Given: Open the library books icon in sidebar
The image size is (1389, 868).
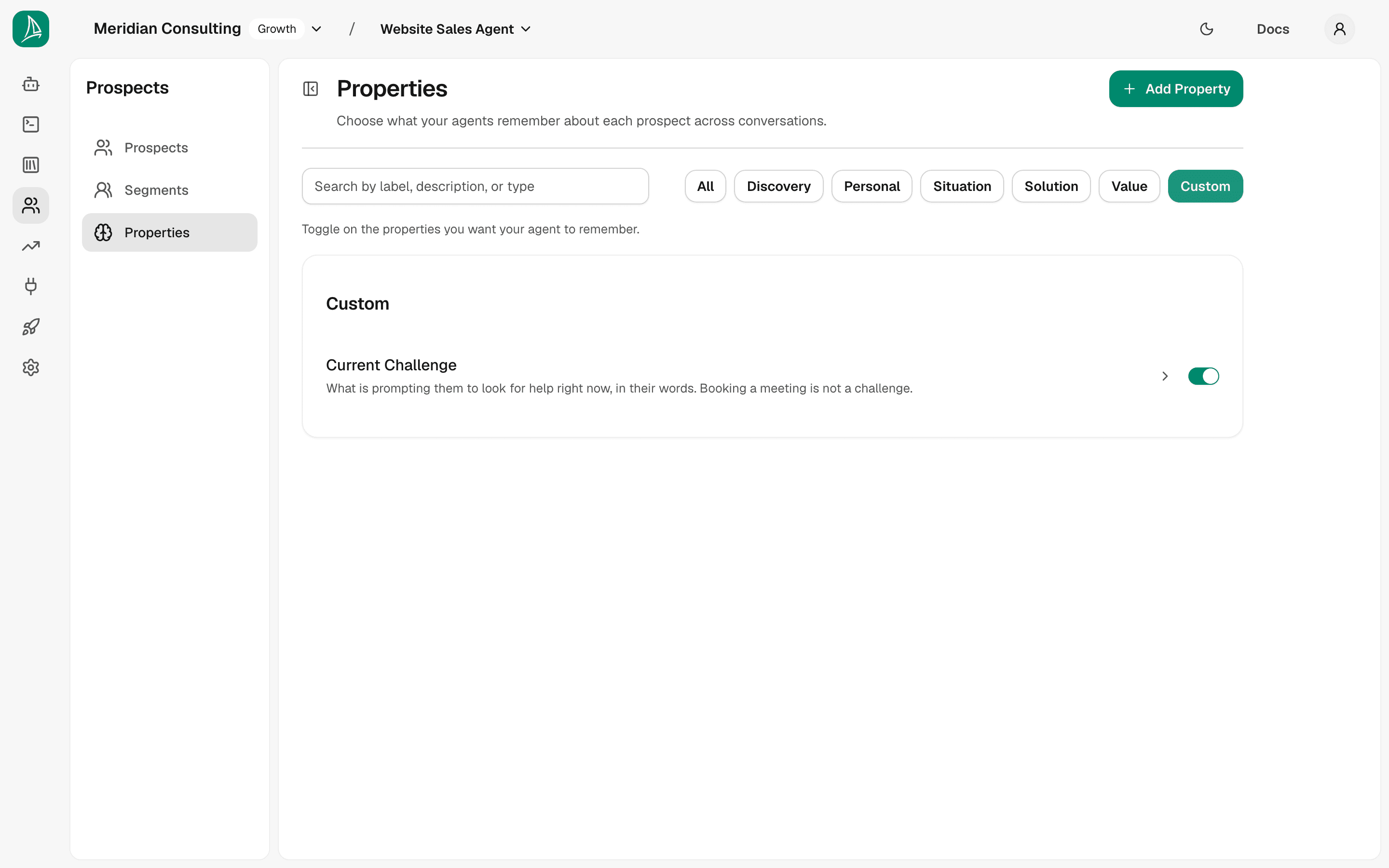Looking at the screenshot, I should 31,165.
